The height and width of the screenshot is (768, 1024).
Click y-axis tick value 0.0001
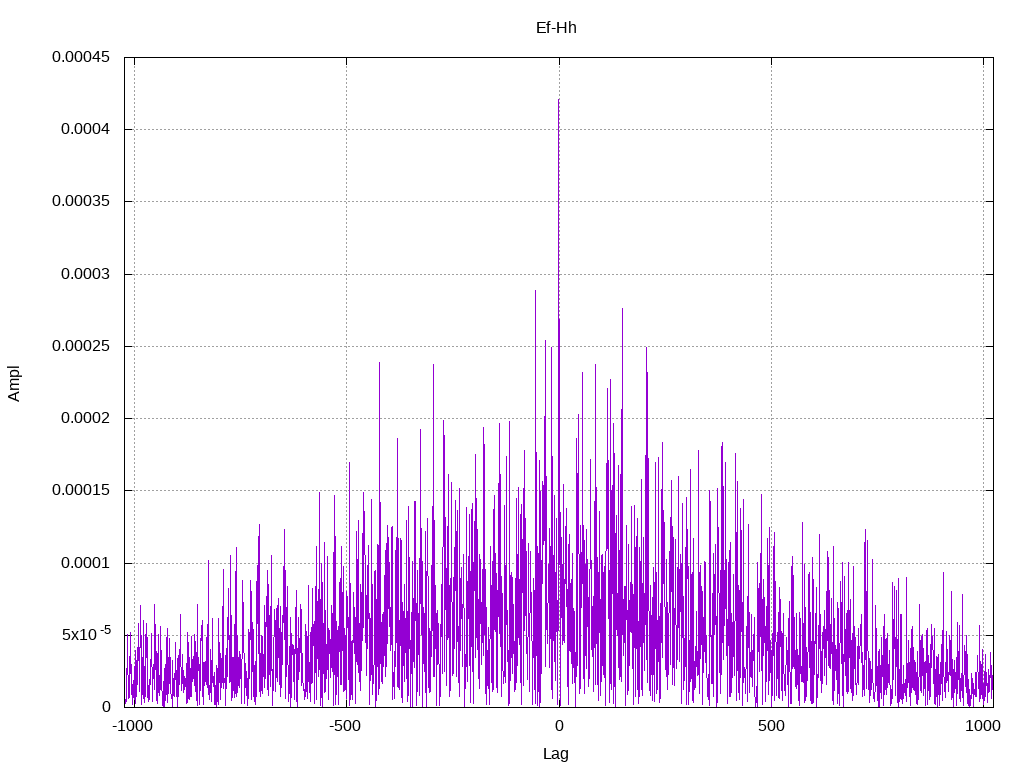coord(86,563)
